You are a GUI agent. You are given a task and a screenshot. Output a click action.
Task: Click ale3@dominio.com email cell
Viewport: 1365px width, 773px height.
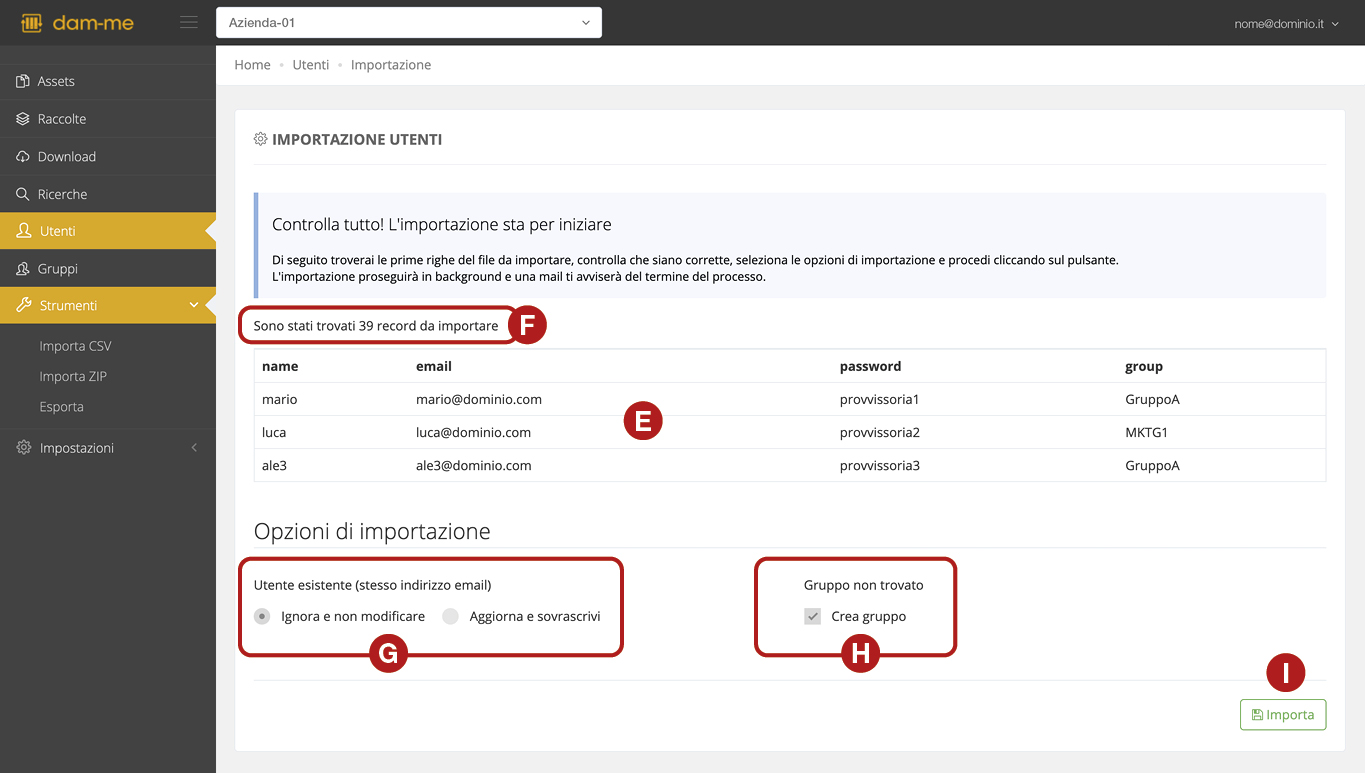[474, 466]
